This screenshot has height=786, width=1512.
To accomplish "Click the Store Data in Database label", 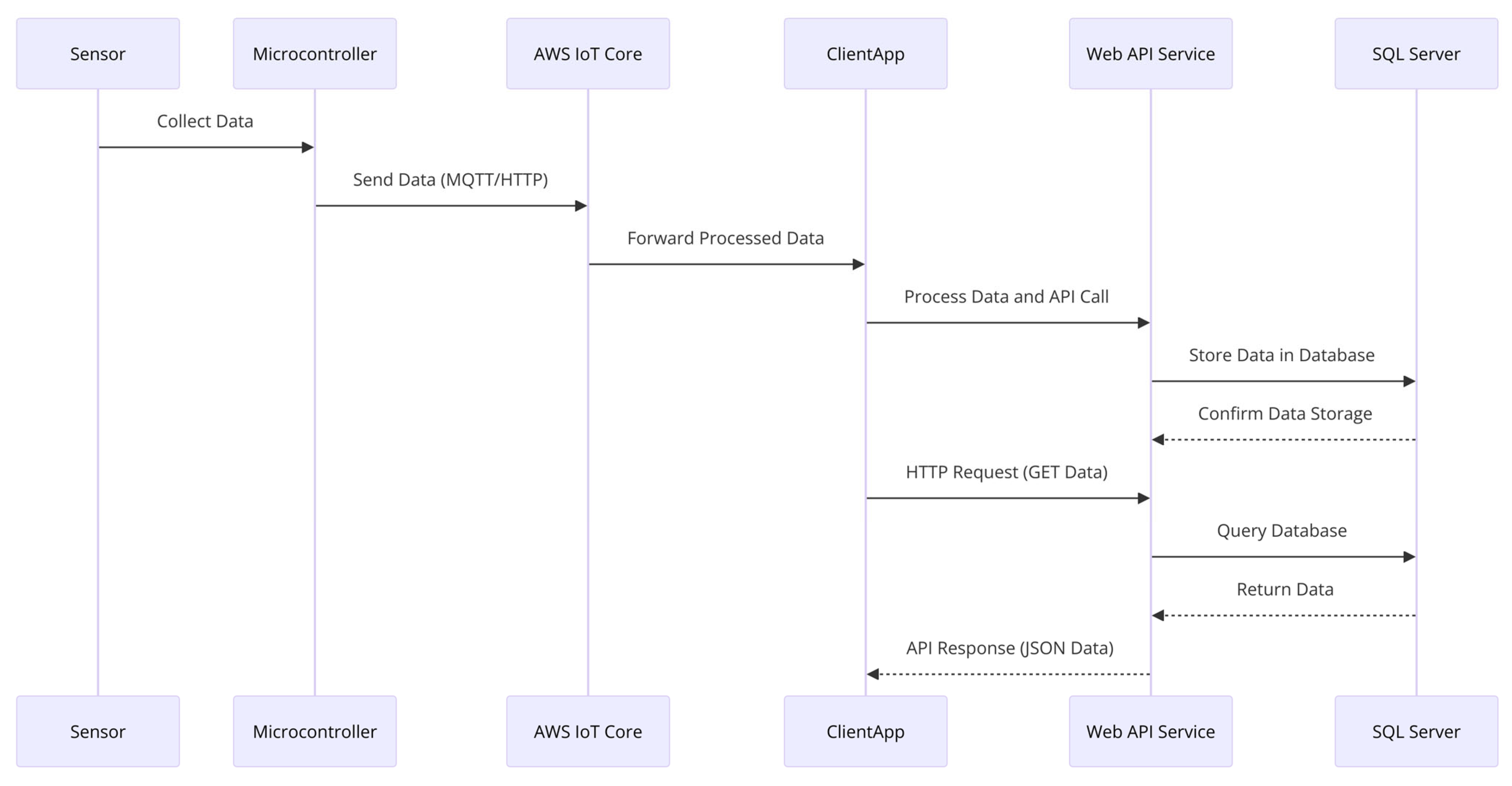I will pos(1282,355).
